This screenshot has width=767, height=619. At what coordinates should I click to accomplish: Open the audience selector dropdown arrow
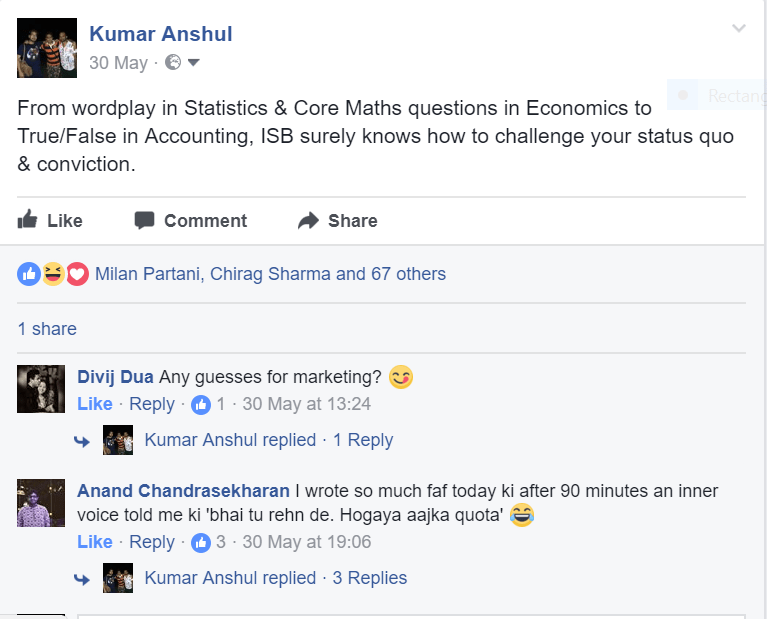(194, 63)
